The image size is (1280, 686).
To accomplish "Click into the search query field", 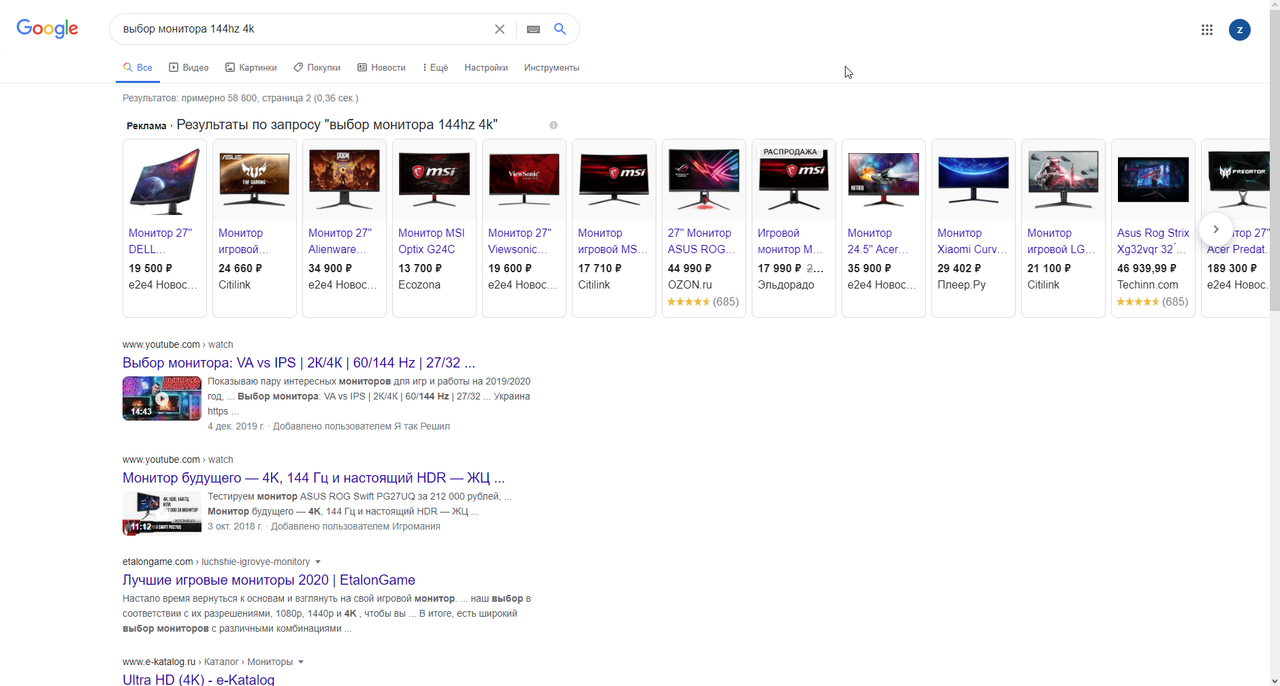I will pyautogui.click(x=305, y=29).
